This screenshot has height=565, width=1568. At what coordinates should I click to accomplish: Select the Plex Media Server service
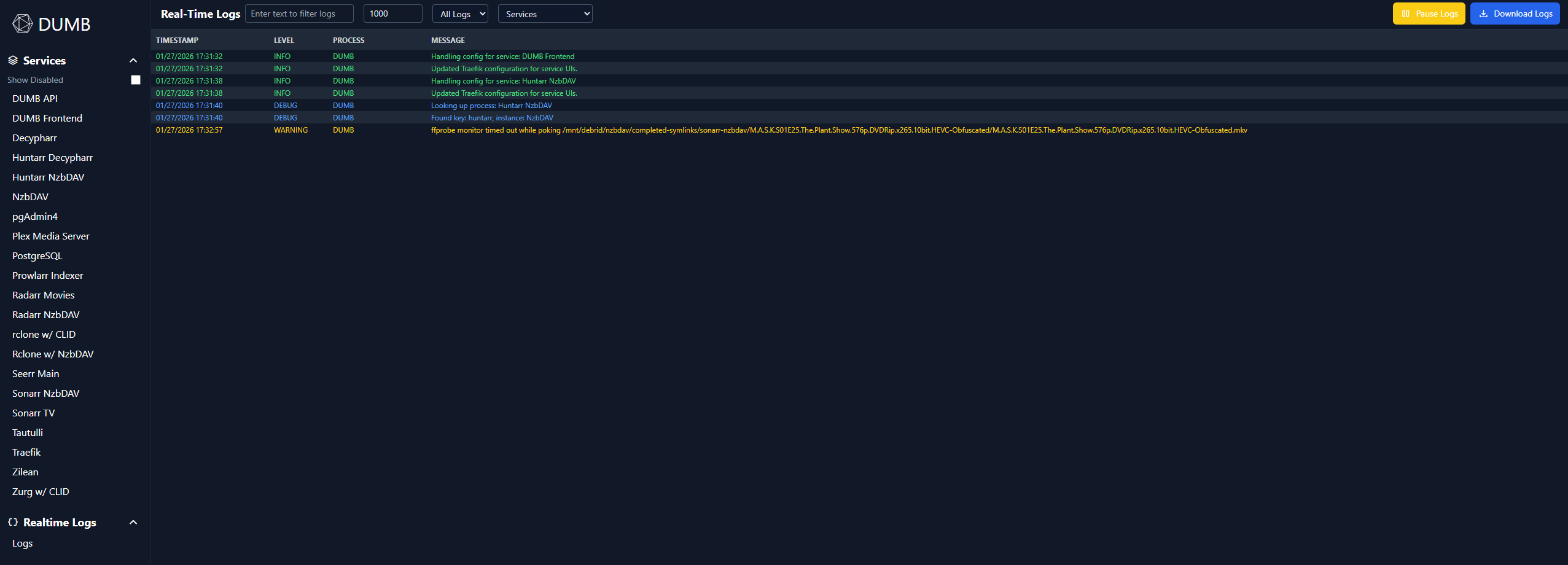(50, 236)
